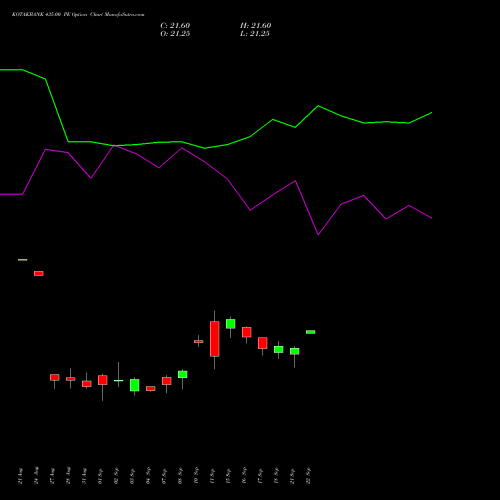Click the 31 Aug date label
The height and width of the screenshot is (500, 500).
pos(84,476)
